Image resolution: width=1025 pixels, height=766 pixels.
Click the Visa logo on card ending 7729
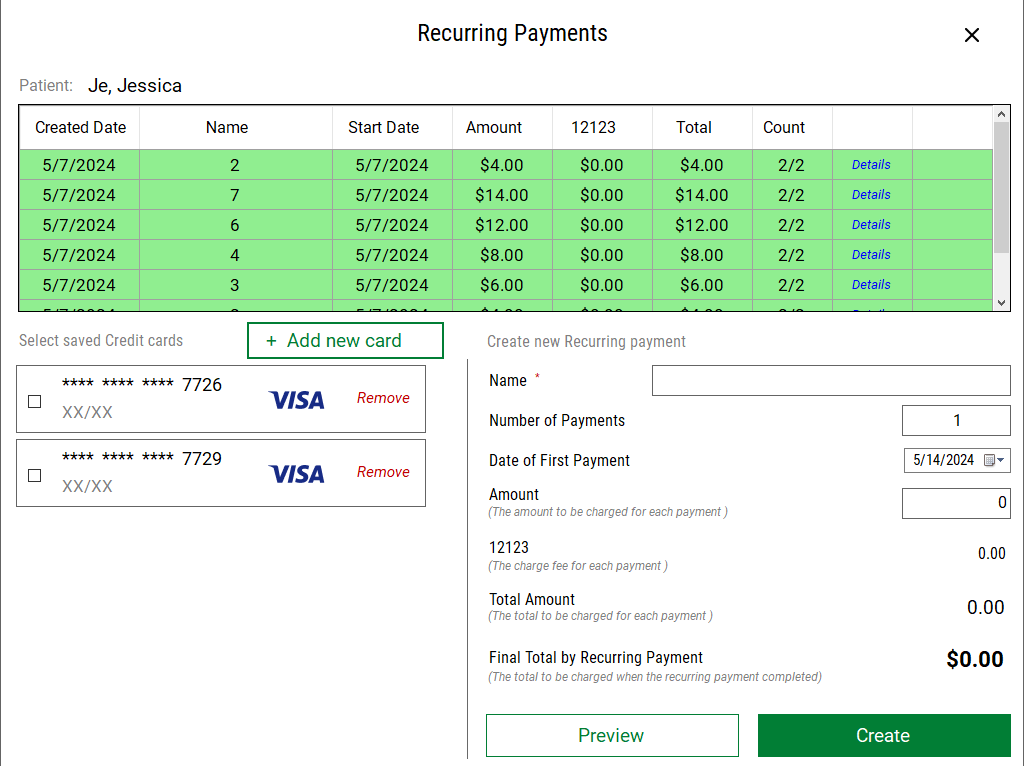click(x=296, y=472)
